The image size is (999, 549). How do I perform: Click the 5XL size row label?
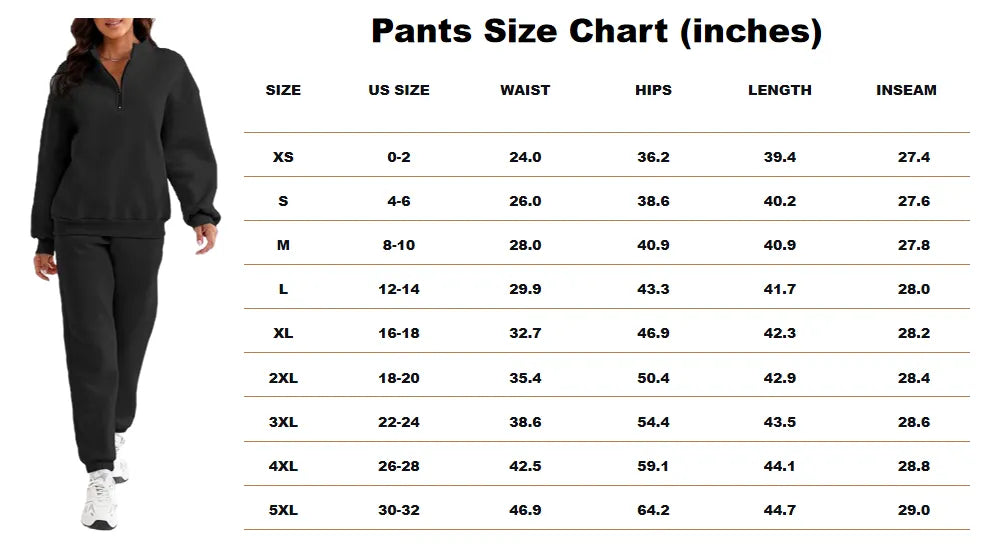coord(283,510)
